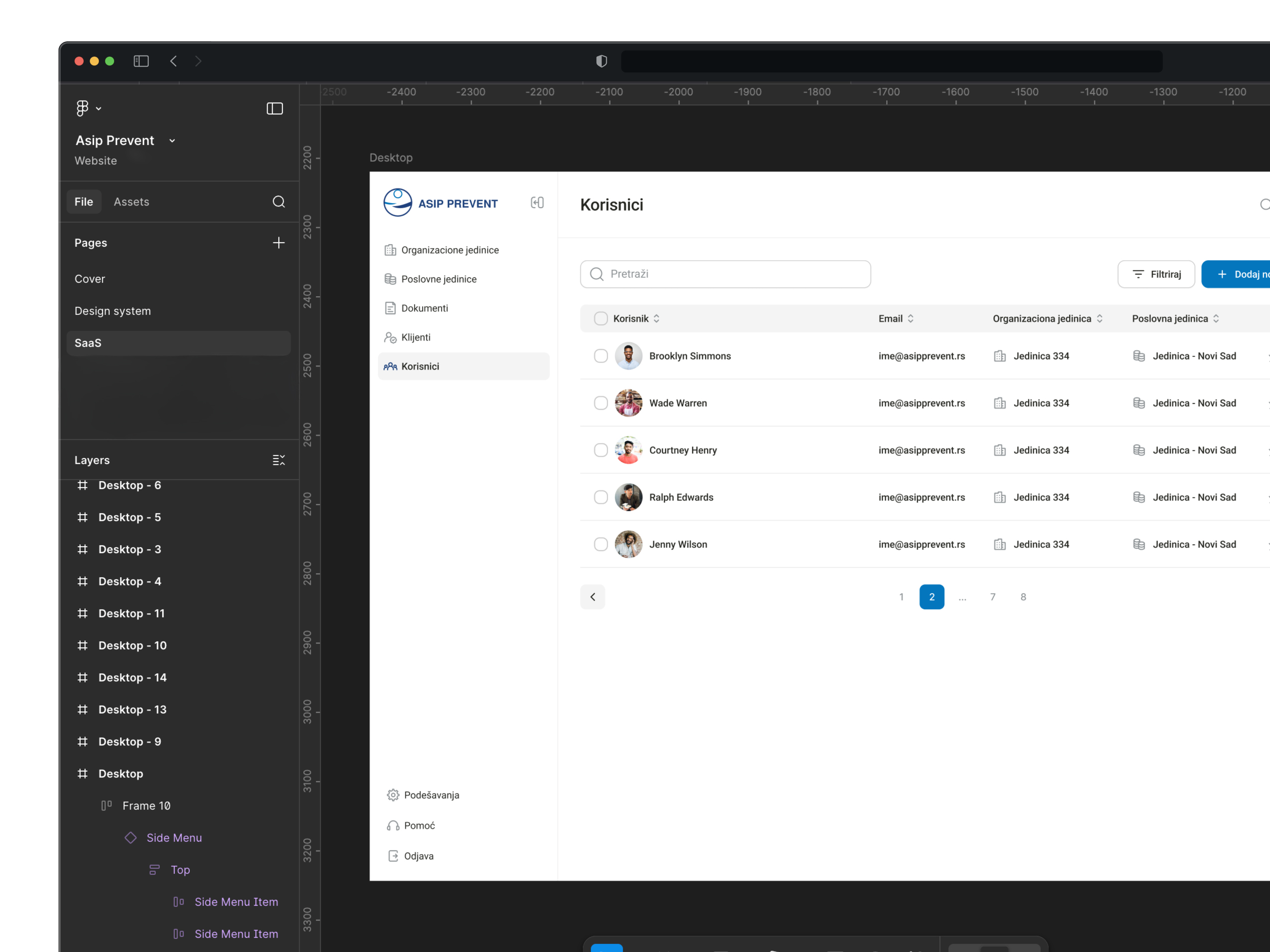Sort by Organizaciona jedinica column arrows

coord(1099,318)
